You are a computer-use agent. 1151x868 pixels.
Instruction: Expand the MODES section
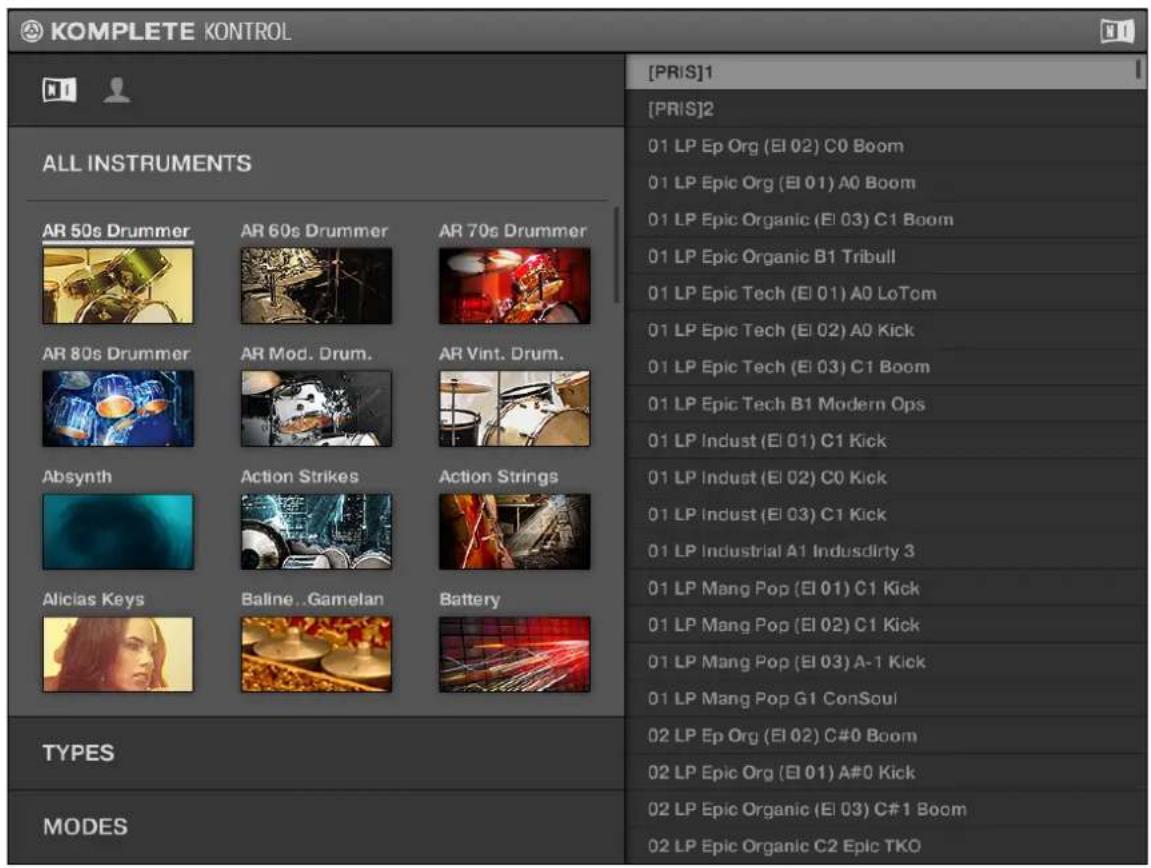316,827
